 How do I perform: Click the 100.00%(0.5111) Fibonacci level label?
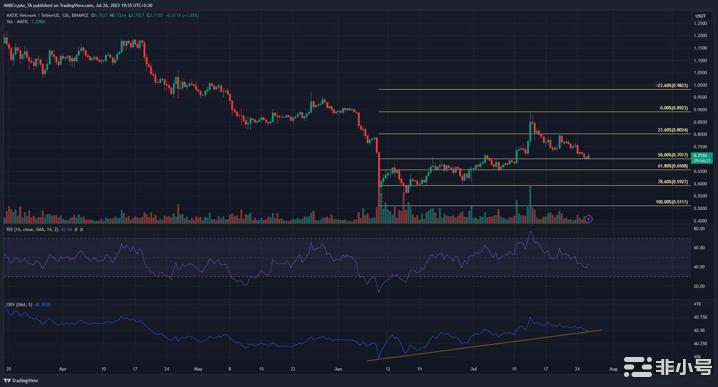coord(672,202)
